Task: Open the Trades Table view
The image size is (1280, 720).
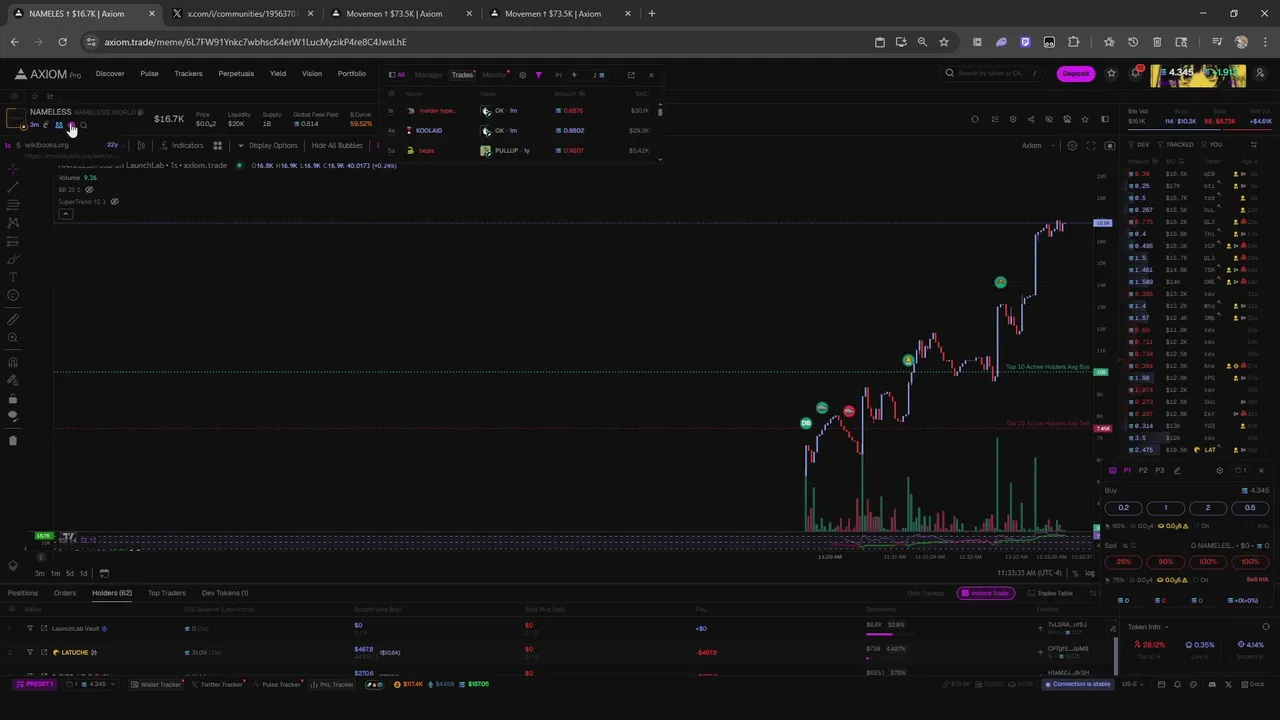Action: pyautogui.click(x=1050, y=593)
